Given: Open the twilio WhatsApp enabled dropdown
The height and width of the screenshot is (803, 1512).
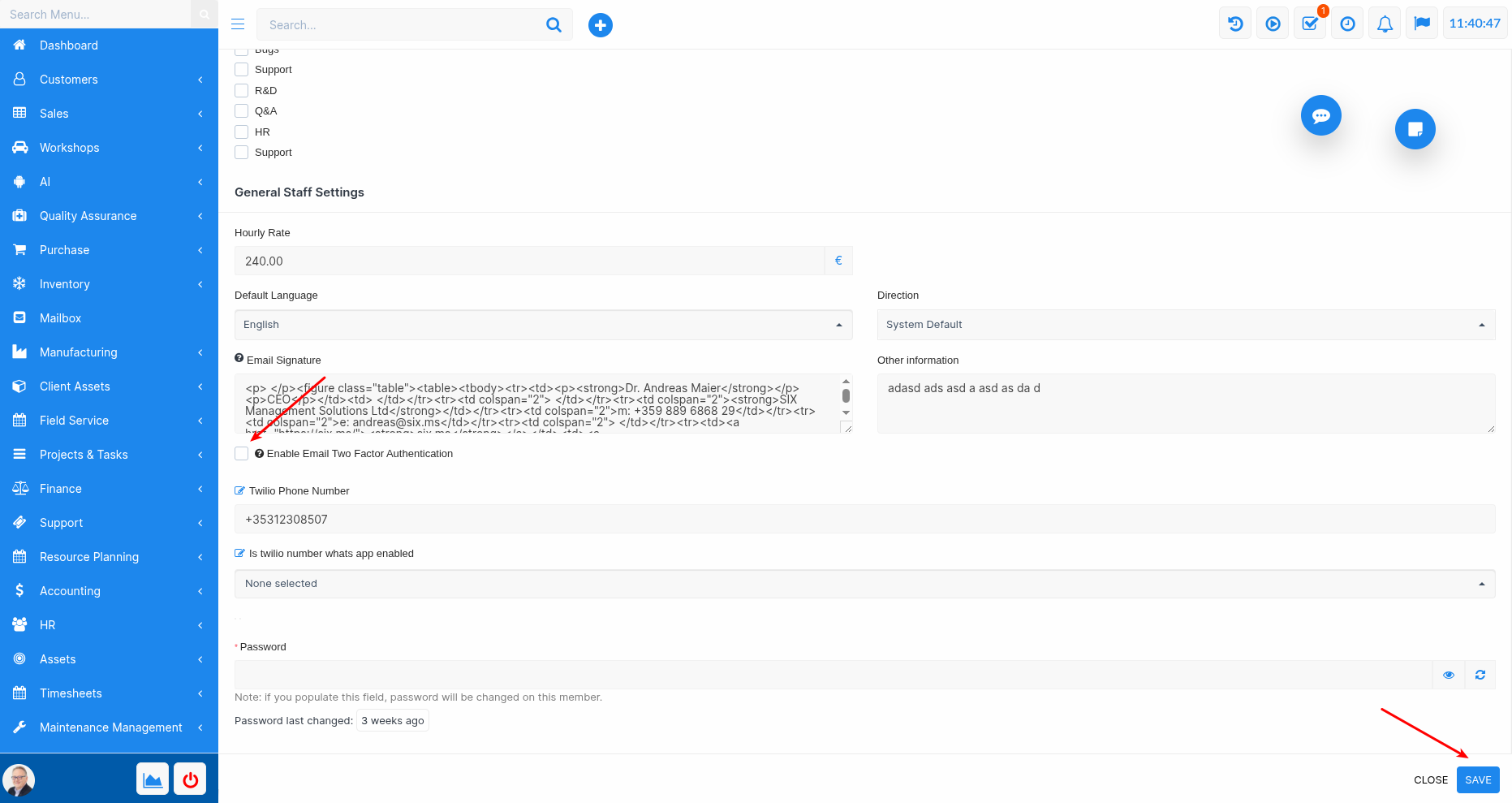Looking at the screenshot, I should (x=864, y=584).
